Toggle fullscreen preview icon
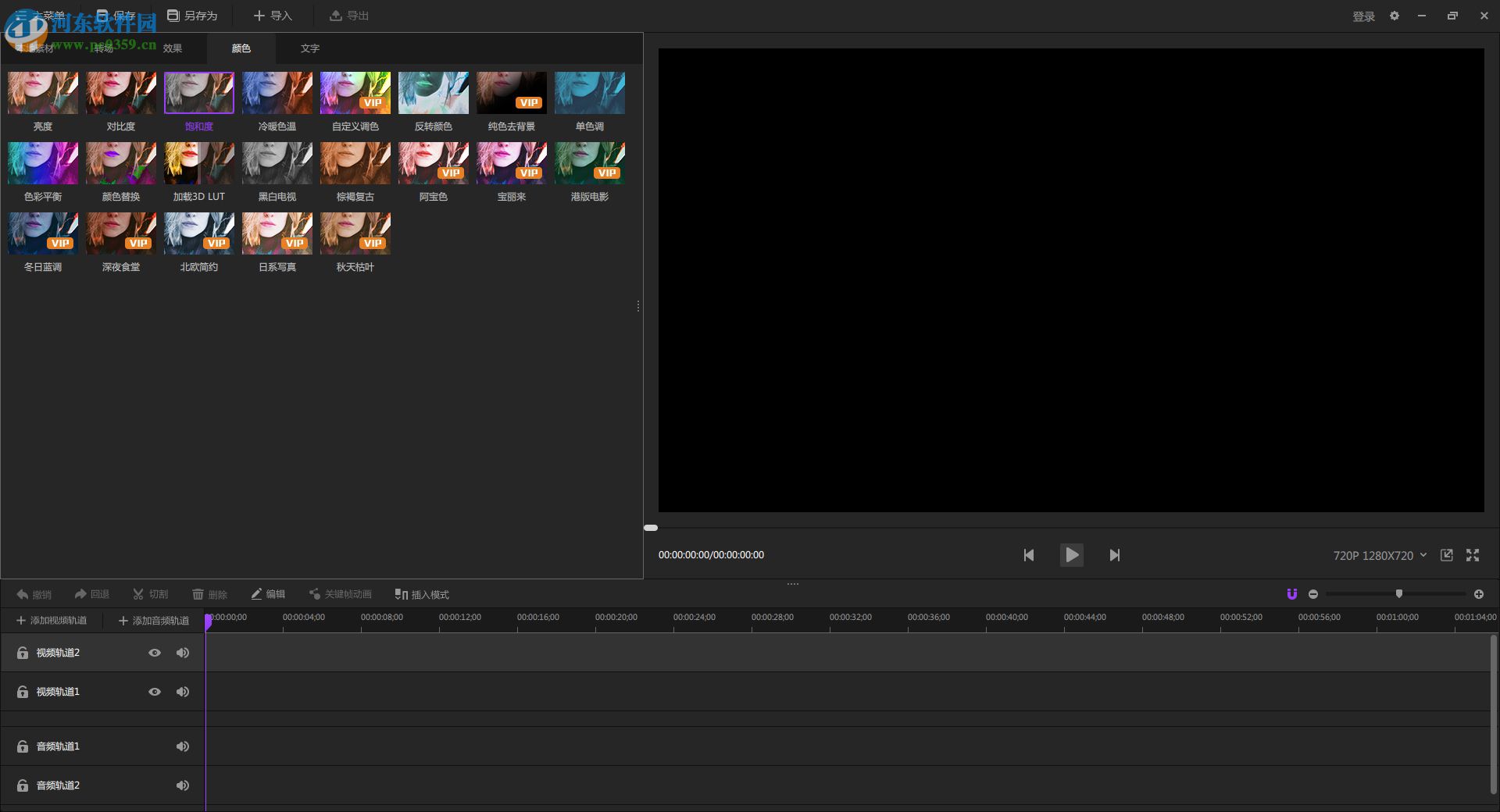Image resolution: width=1500 pixels, height=812 pixels. coord(1473,555)
